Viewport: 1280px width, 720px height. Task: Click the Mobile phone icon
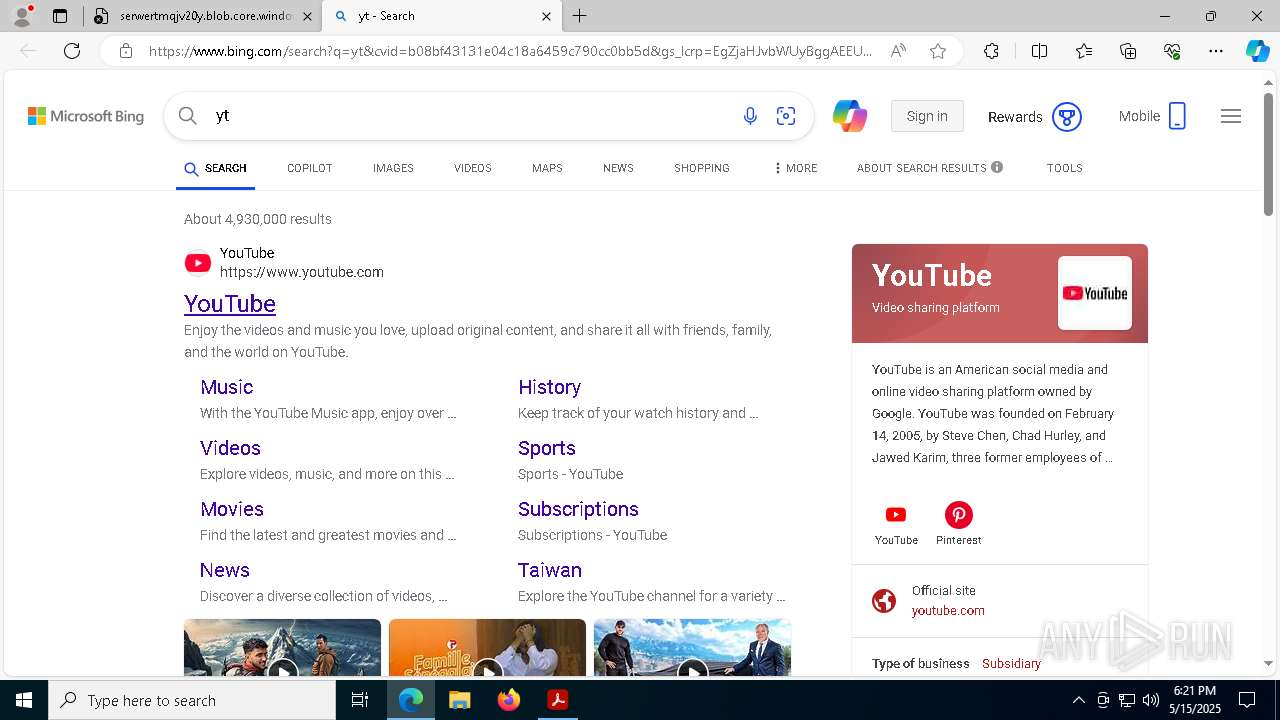(x=1177, y=116)
